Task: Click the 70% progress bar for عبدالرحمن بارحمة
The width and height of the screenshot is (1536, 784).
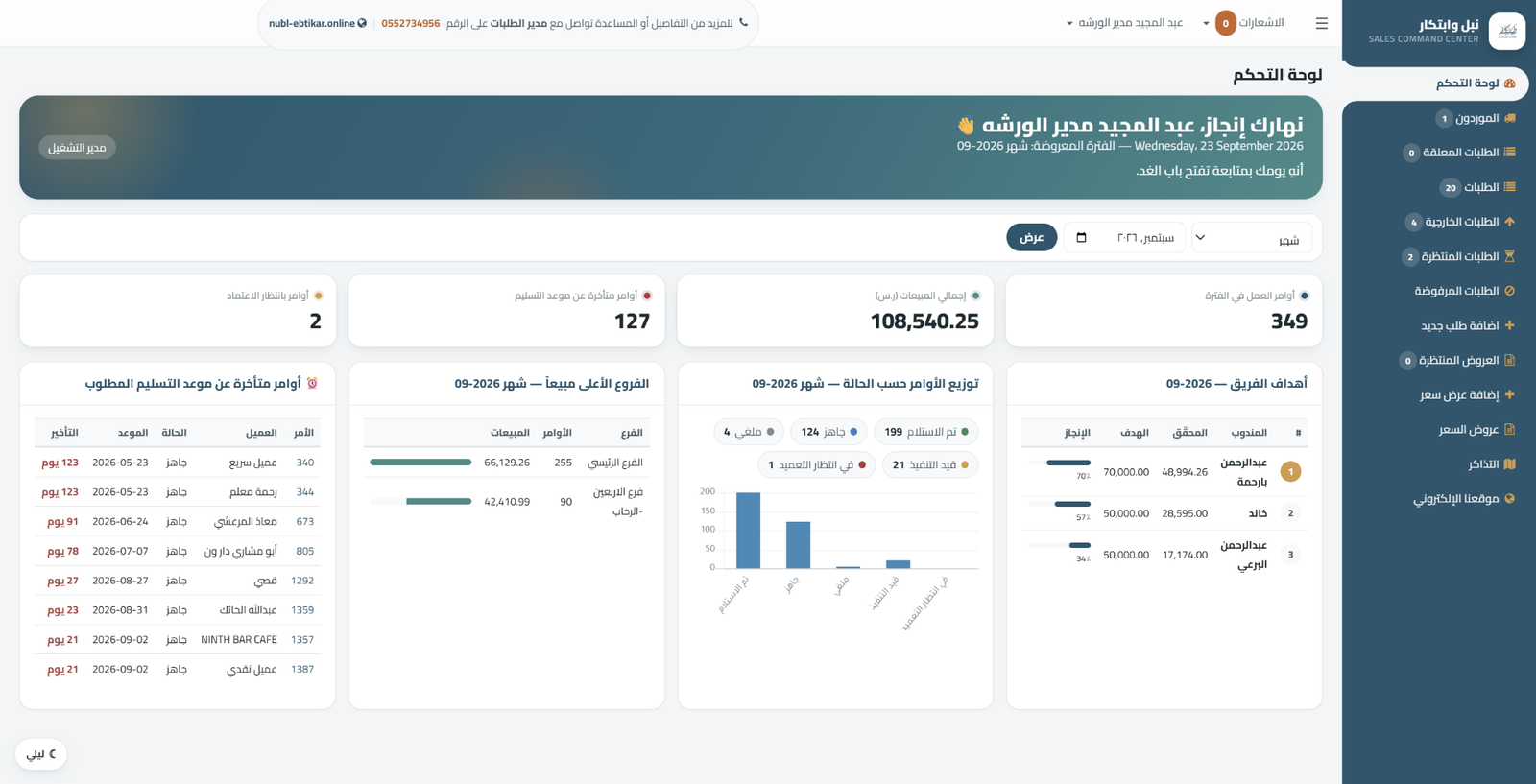Action: click(x=1060, y=463)
